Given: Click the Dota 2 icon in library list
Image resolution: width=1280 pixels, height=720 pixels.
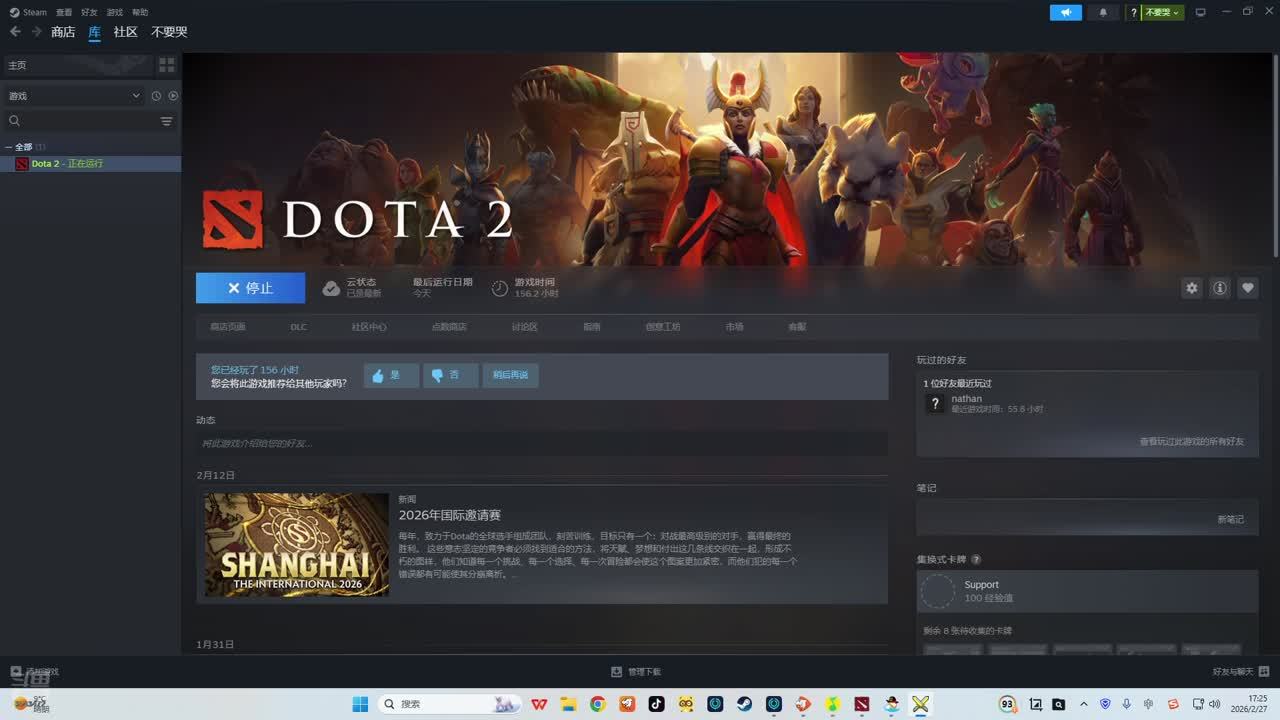Looking at the screenshot, I should tap(21, 164).
